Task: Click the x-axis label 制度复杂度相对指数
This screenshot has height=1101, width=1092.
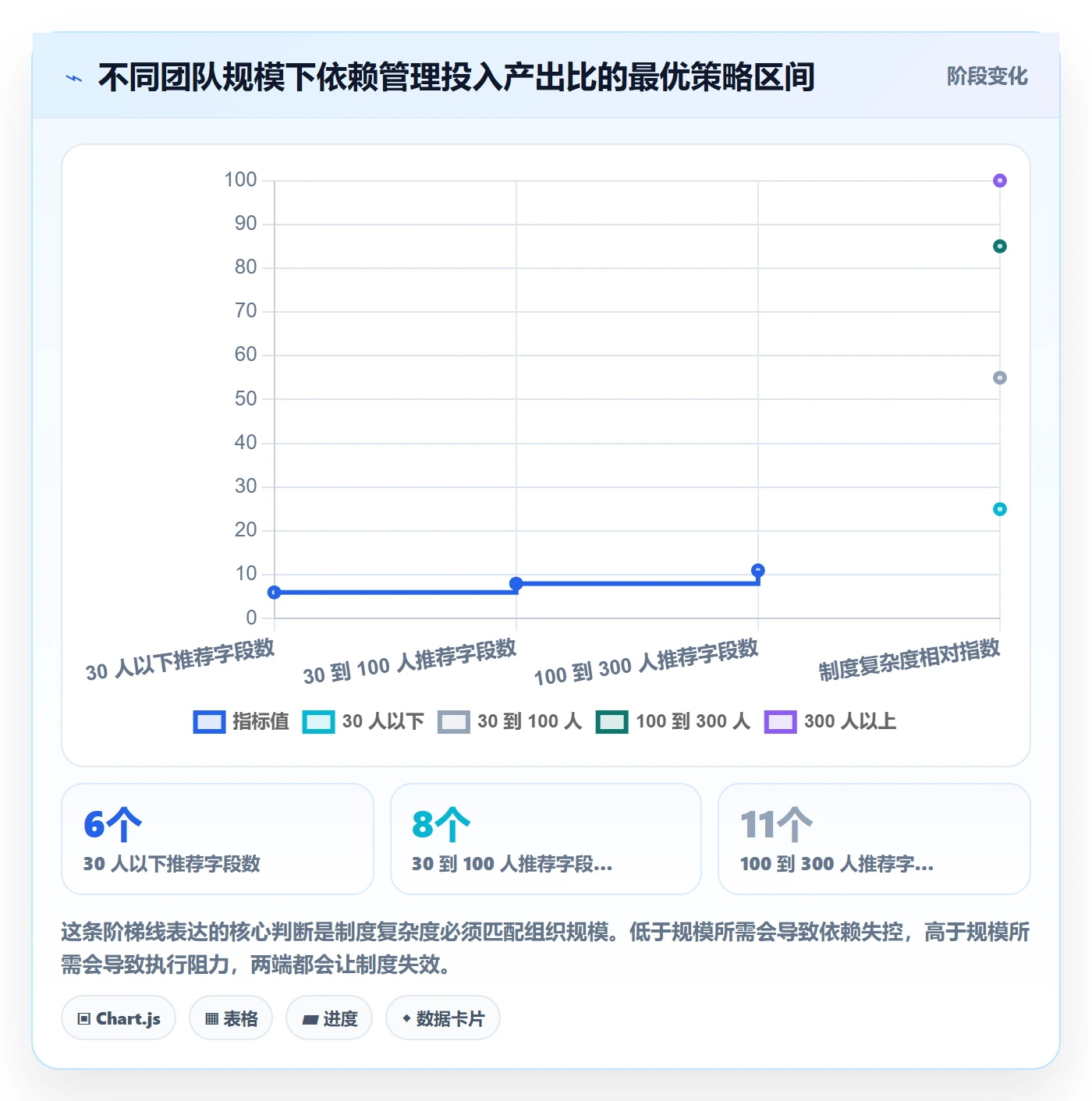Action: [x=909, y=660]
